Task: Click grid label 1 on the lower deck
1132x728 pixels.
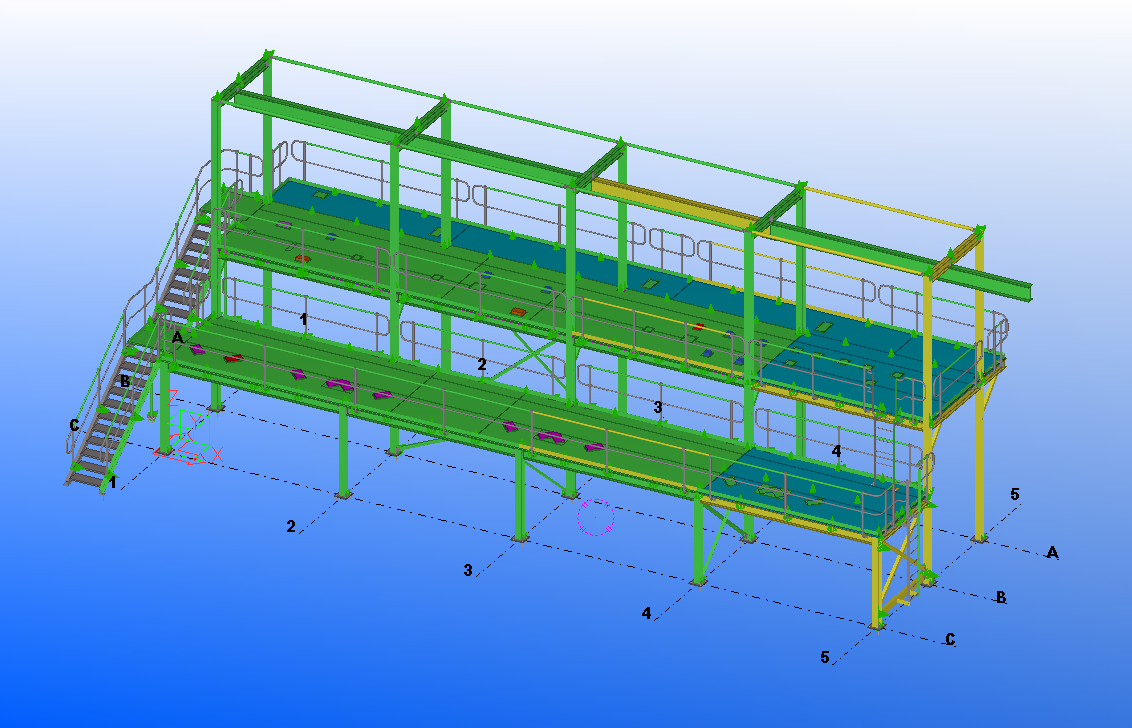Action: point(304,318)
